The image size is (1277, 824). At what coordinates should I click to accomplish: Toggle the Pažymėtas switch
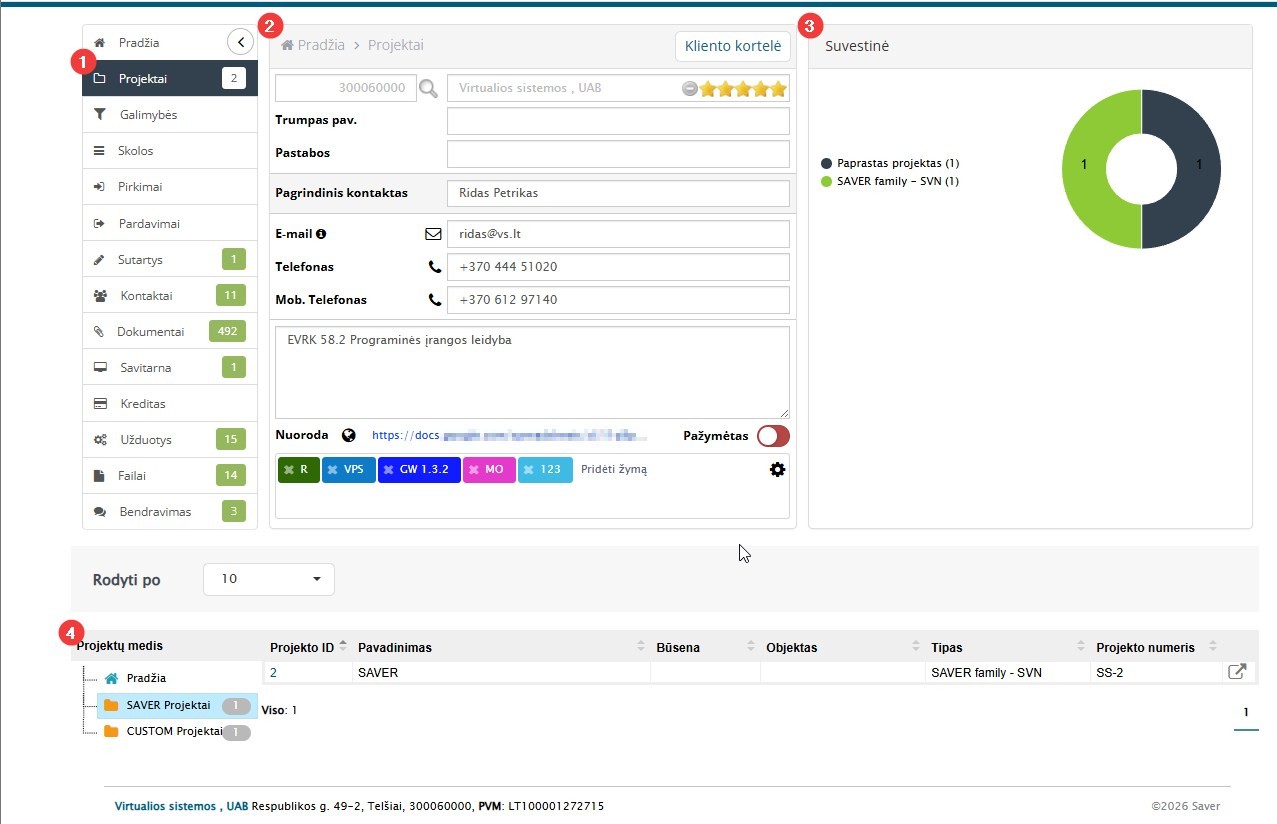(x=773, y=436)
